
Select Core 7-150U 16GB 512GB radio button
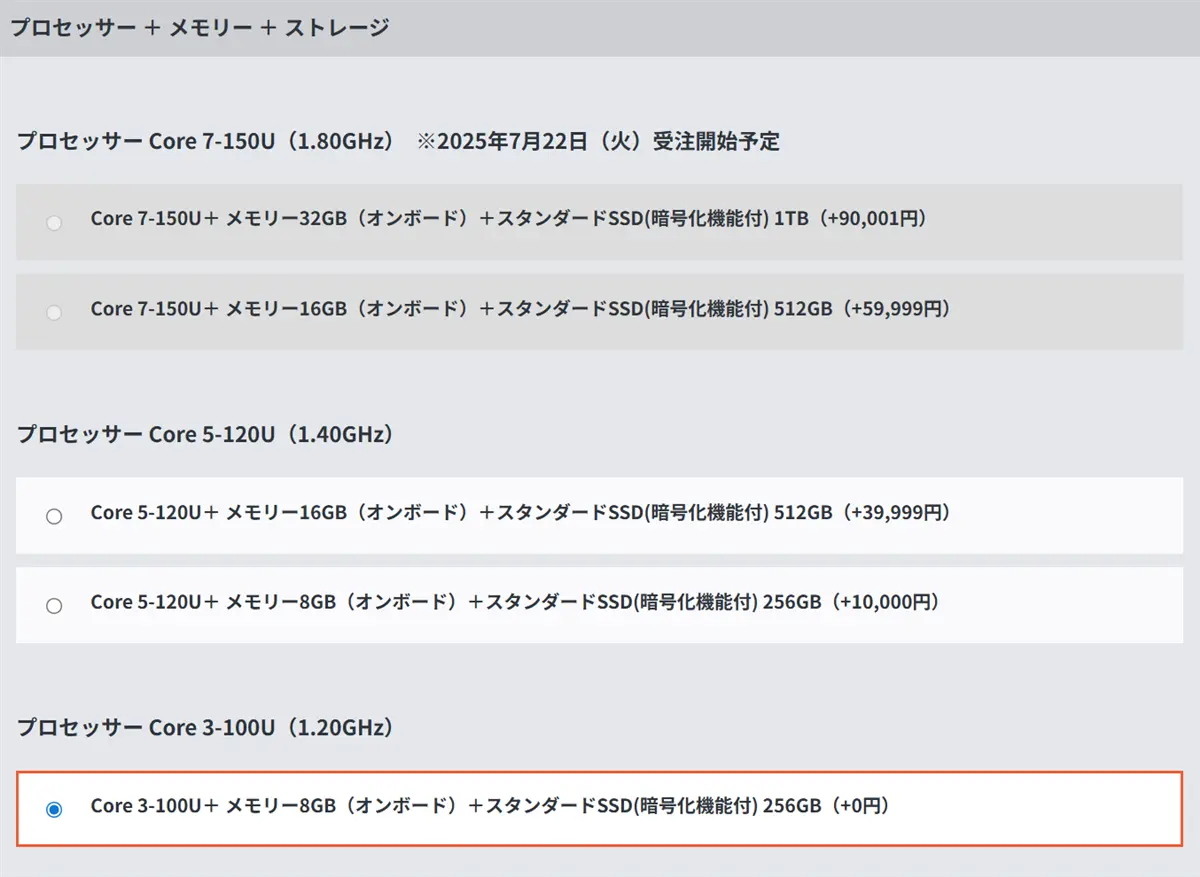click(x=54, y=312)
